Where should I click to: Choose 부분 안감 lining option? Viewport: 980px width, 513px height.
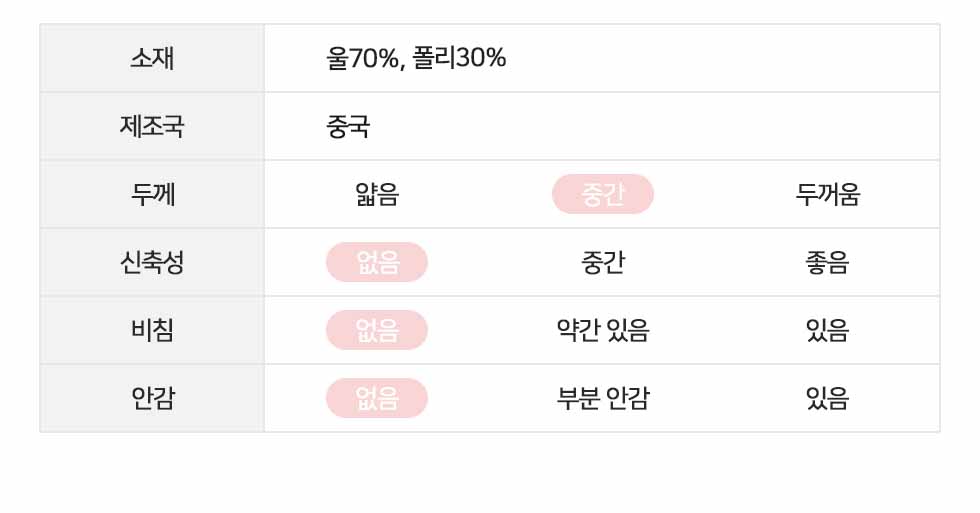pyautogui.click(x=602, y=398)
